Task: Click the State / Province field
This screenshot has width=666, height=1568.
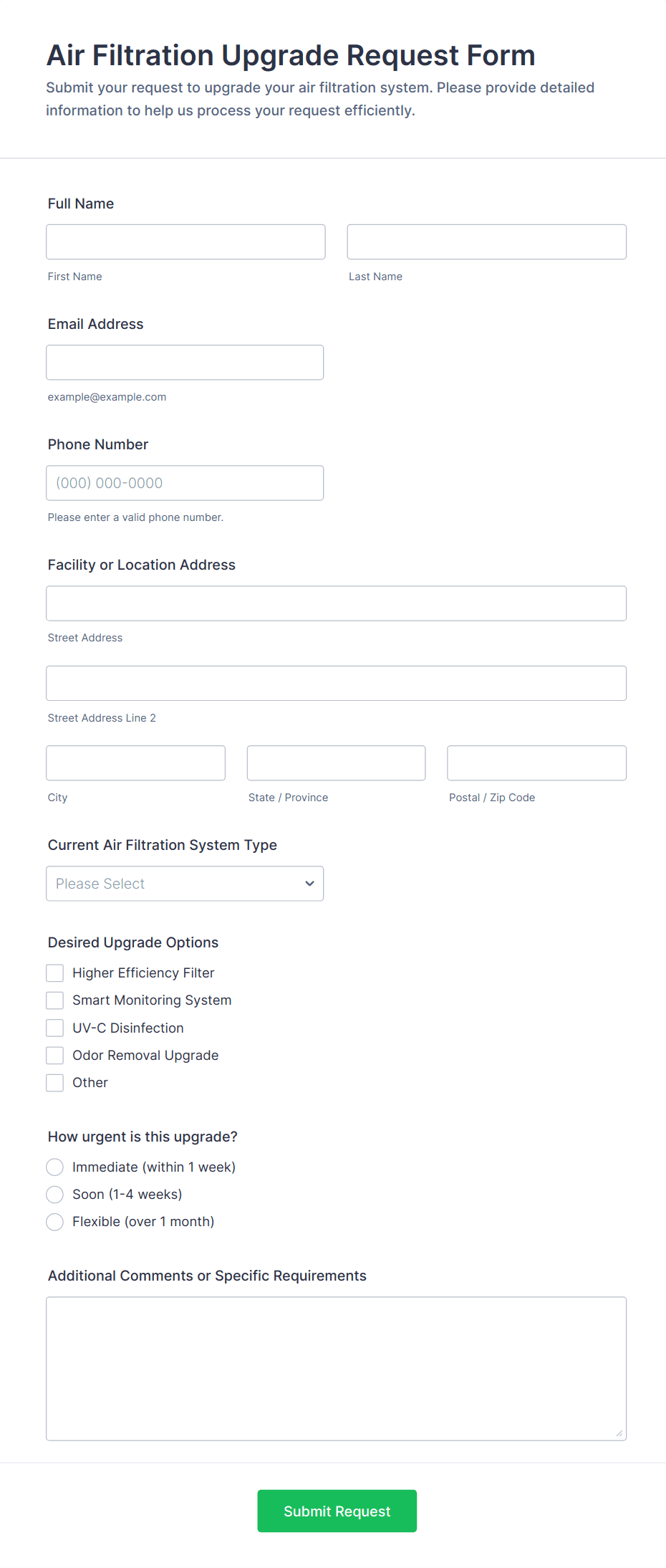Action: click(336, 763)
